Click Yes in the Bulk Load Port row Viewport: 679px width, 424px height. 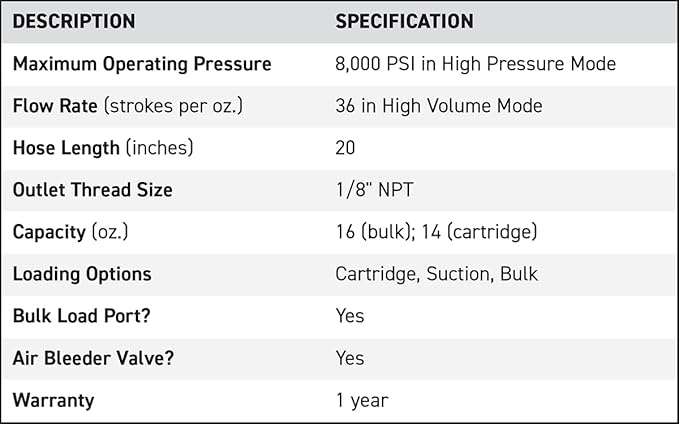point(350,316)
